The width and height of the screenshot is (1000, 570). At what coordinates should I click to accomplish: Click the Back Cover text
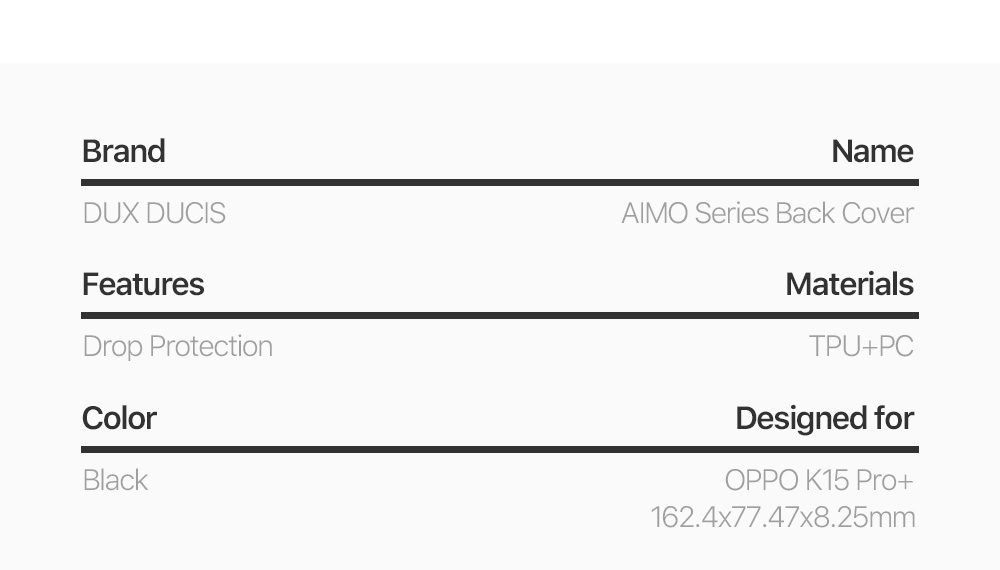coord(844,214)
